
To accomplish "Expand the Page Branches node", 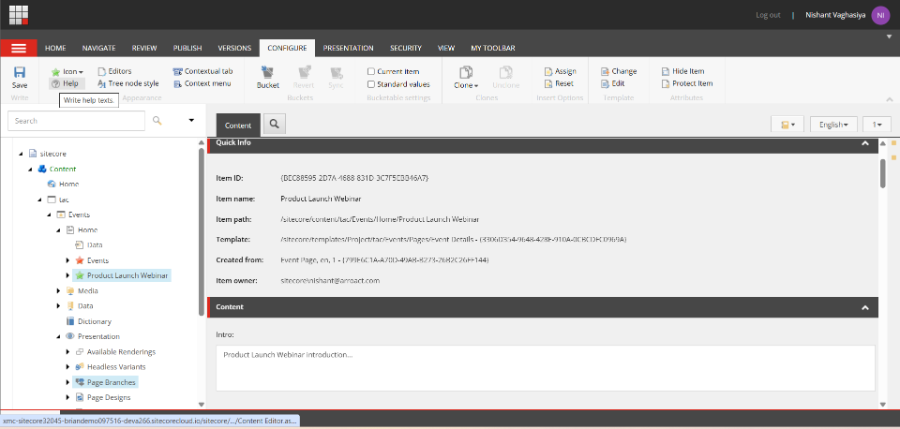I will (68, 382).
